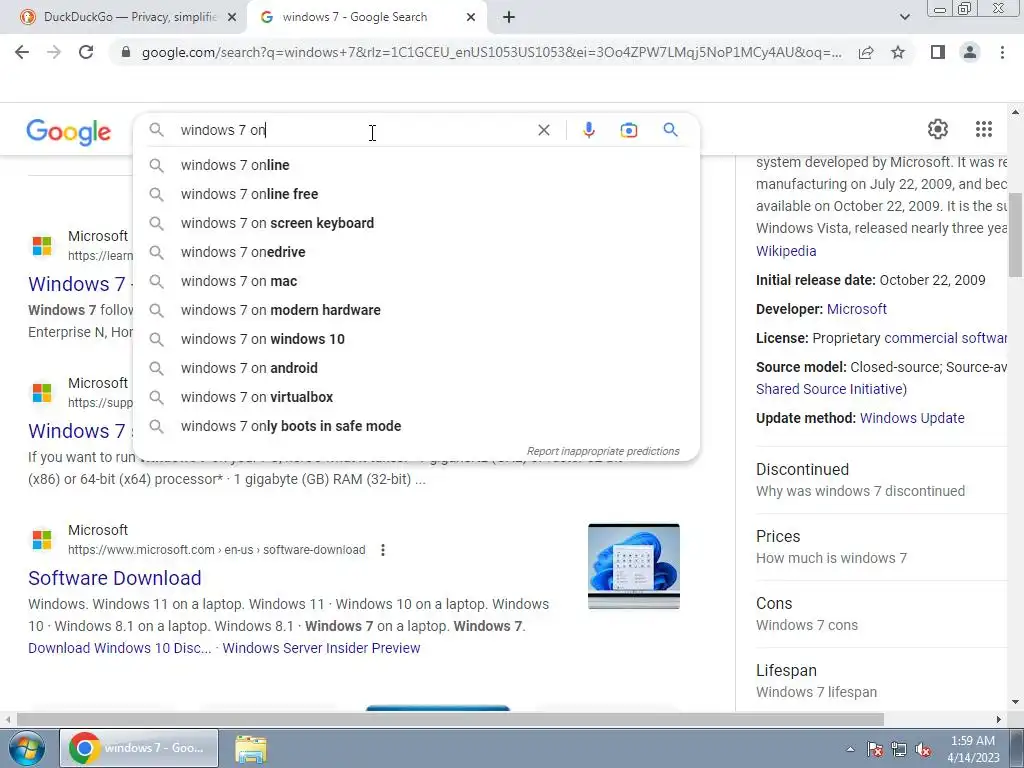The height and width of the screenshot is (768, 1024).
Task: Open Google quick settings gear
Action: (938, 129)
